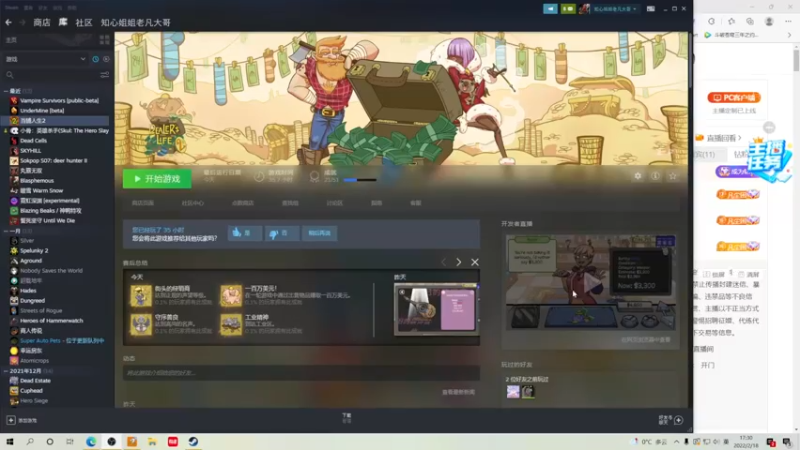The width and height of the screenshot is (800, 450).
Task: Click the thumbs-down not recommend button
Action: coord(282,233)
